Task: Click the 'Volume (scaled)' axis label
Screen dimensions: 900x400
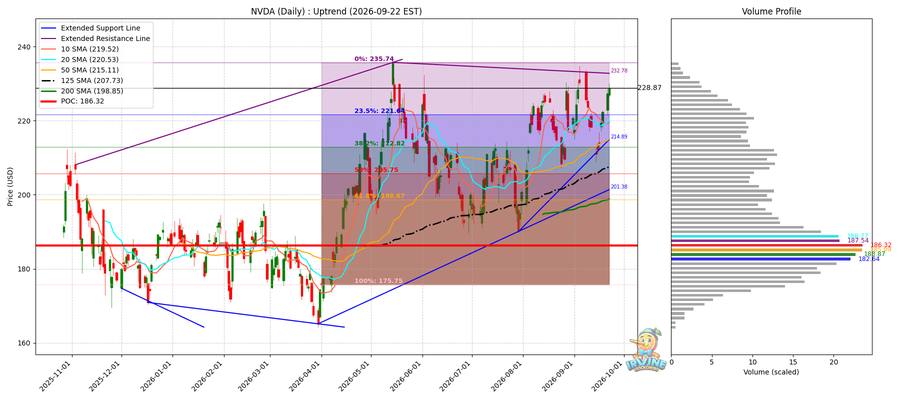Action: click(771, 372)
